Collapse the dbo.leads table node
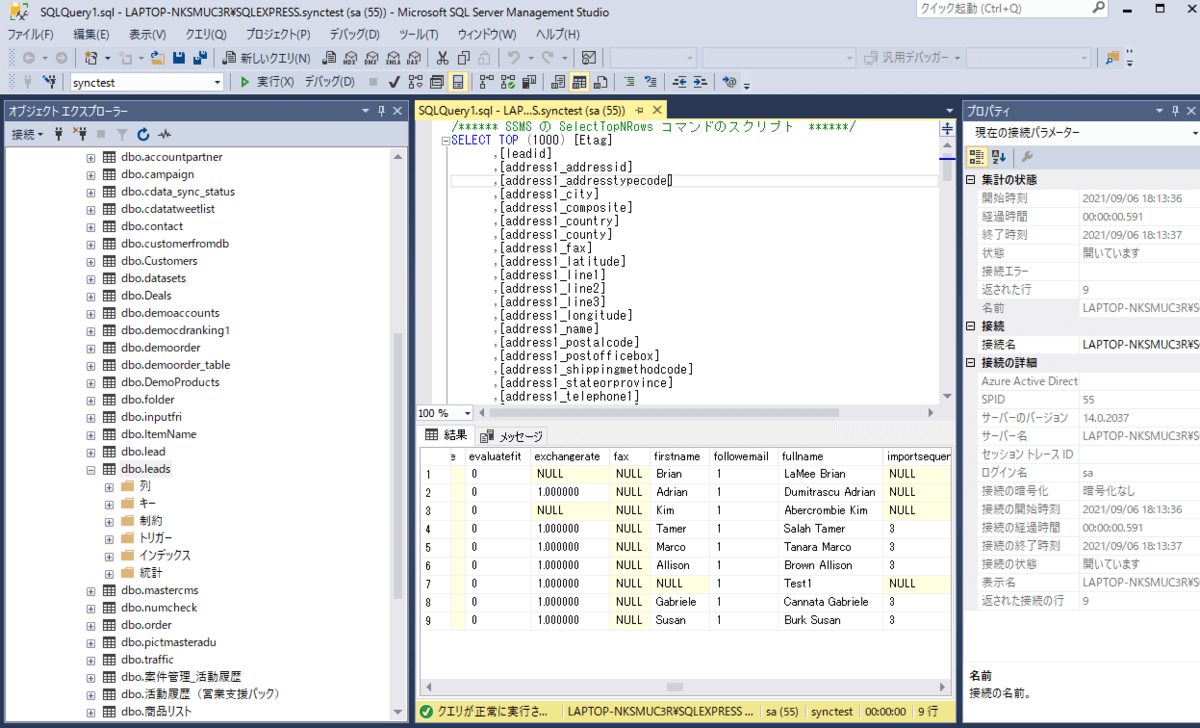 click(91, 469)
